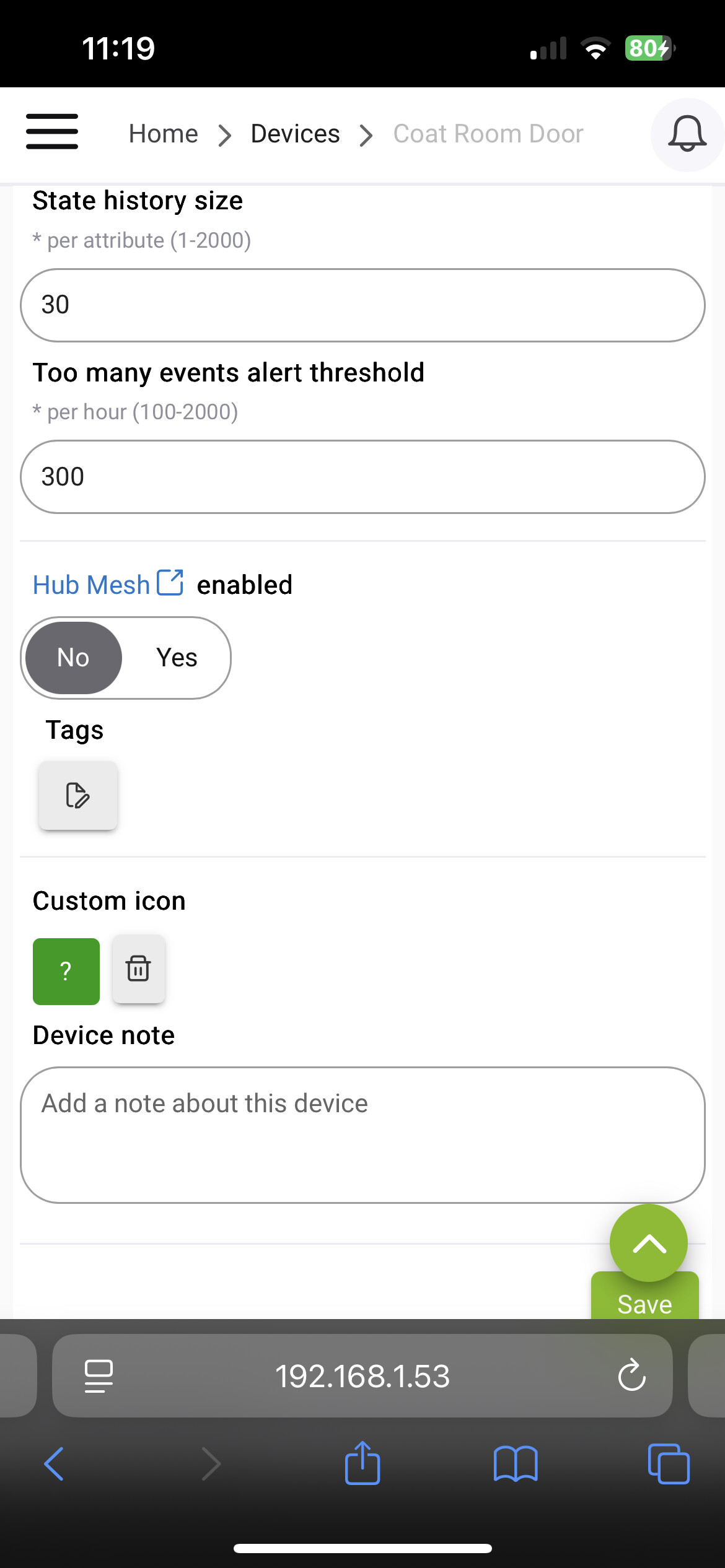Image resolution: width=725 pixels, height=1568 pixels.
Task: Click the edit tags icon button
Action: tap(78, 795)
